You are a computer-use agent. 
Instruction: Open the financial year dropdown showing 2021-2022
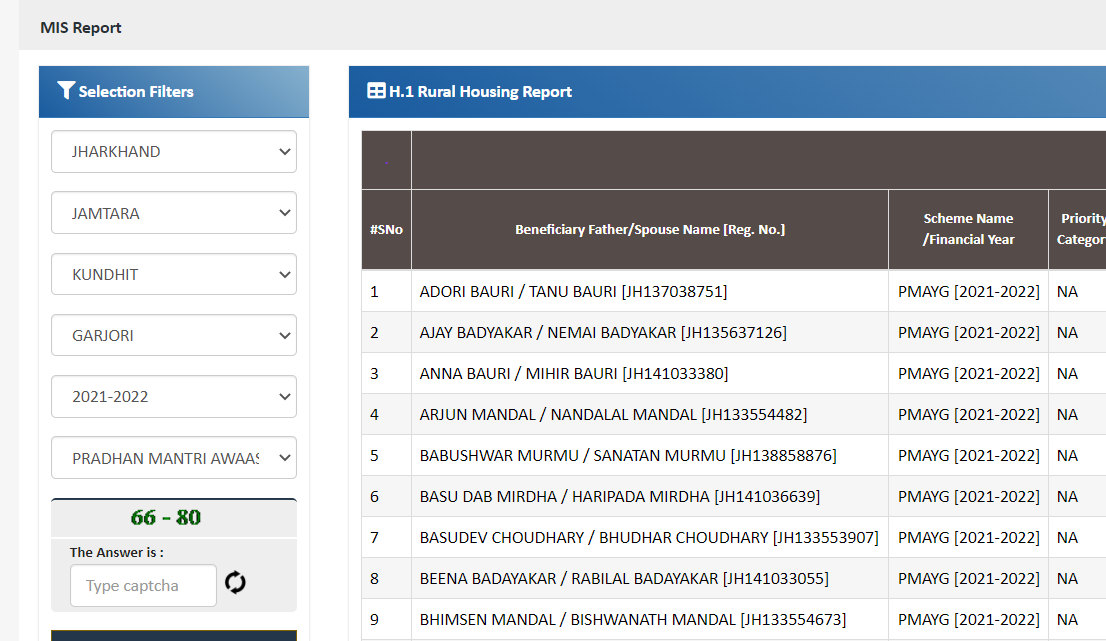(x=173, y=396)
